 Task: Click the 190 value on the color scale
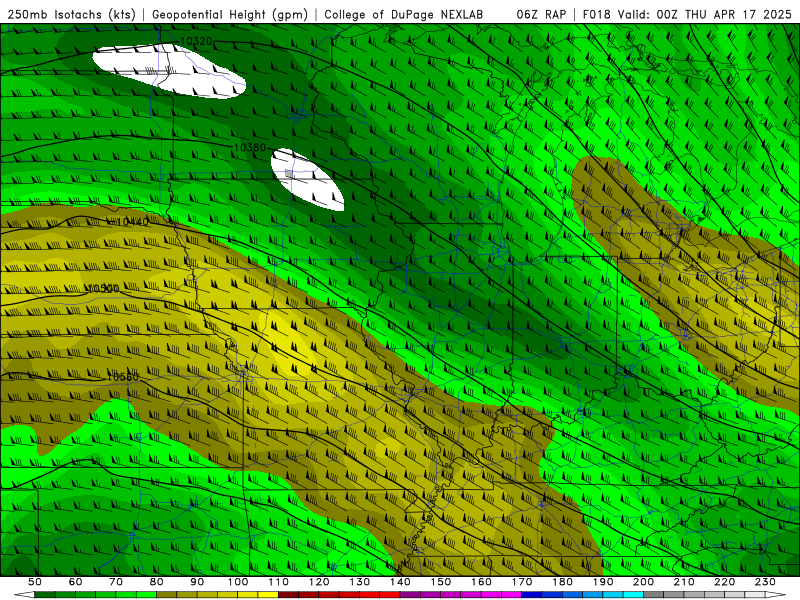[603, 582]
